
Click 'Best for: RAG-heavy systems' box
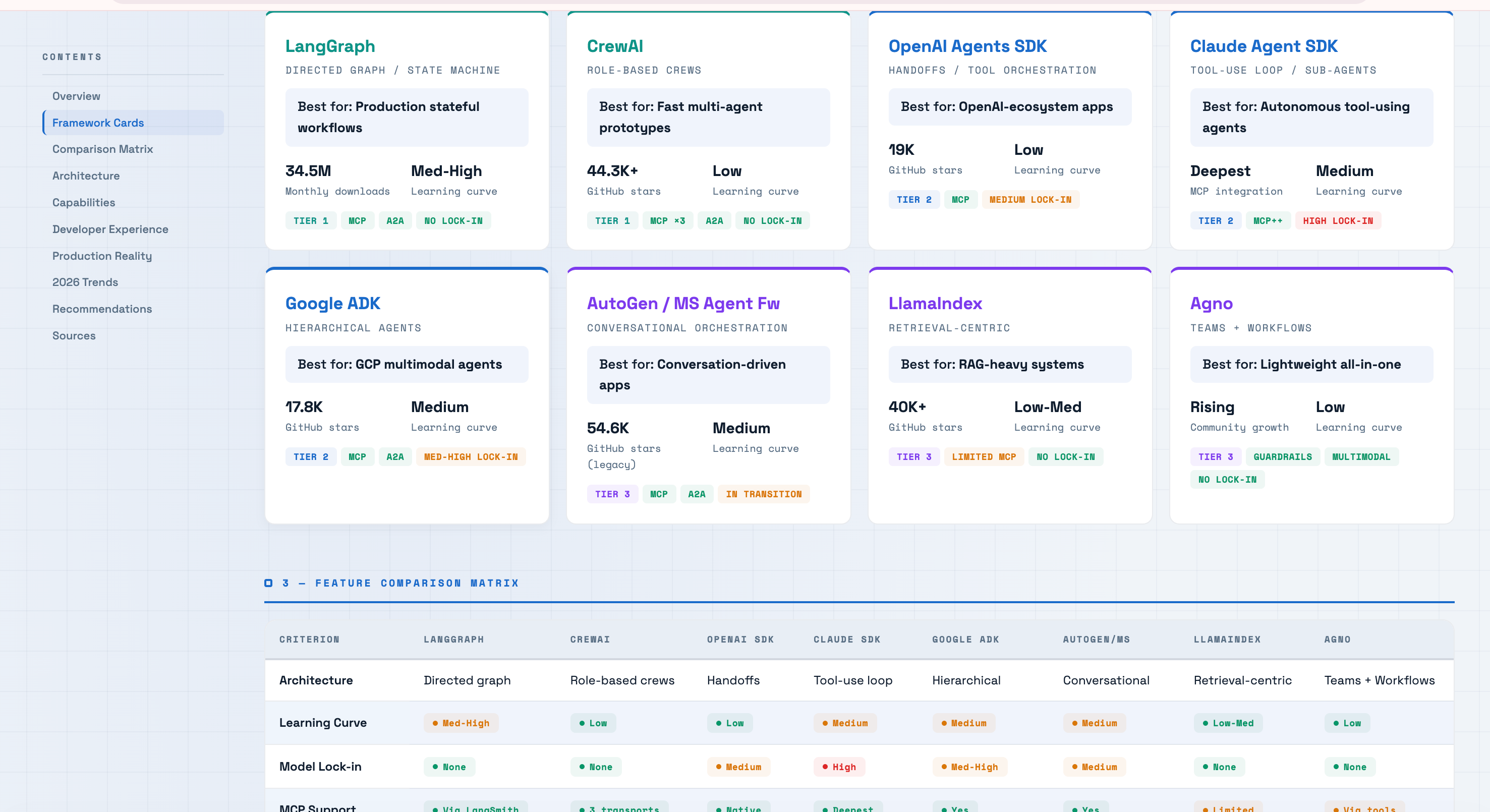[1009, 364]
